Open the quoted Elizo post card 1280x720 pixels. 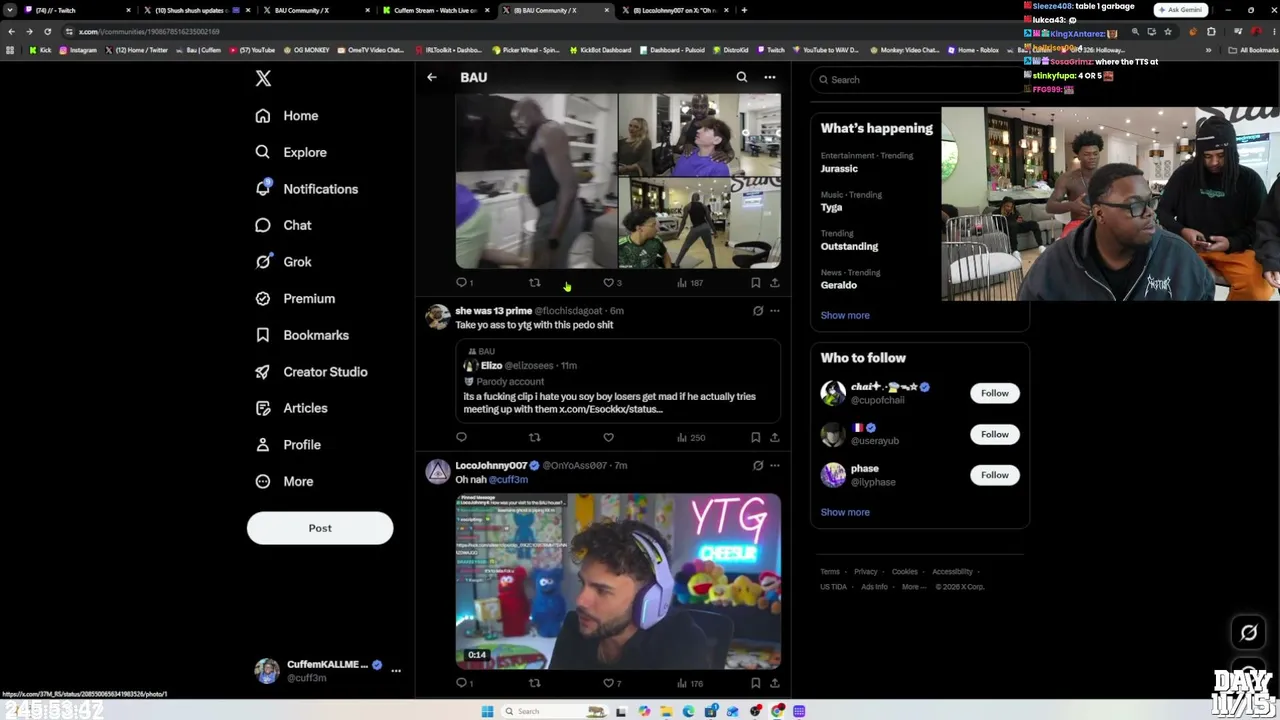[618, 382]
